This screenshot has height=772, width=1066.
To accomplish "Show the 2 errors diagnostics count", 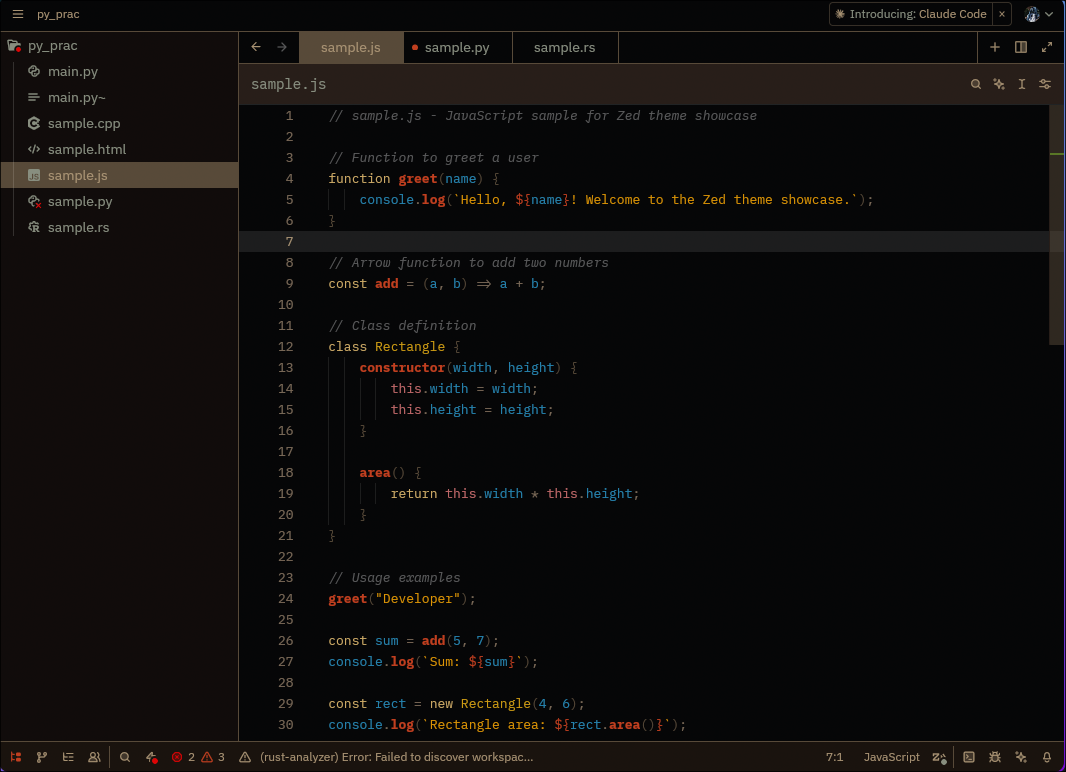I will [x=184, y=757].
